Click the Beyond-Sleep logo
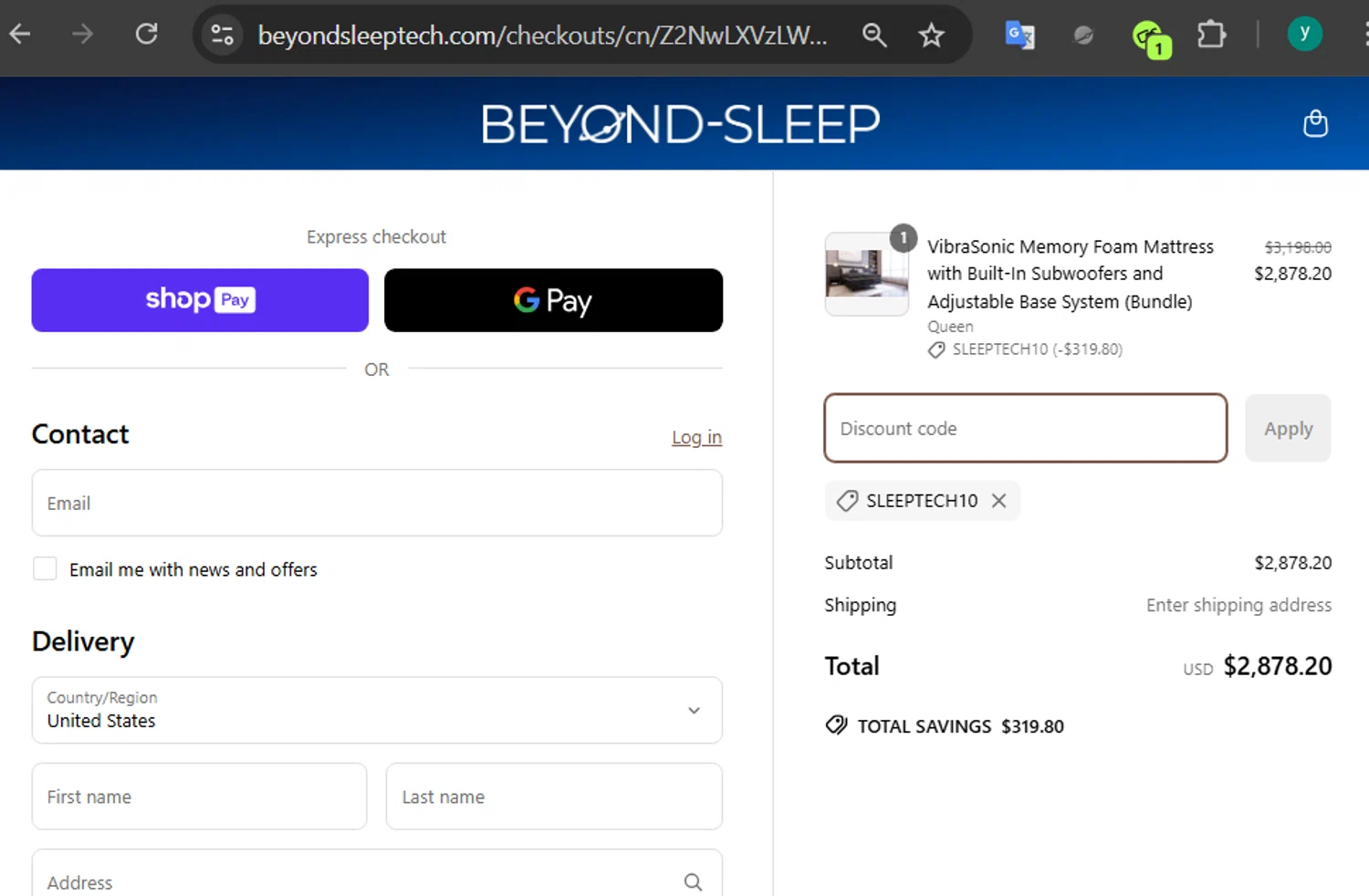 coord(681,124)
